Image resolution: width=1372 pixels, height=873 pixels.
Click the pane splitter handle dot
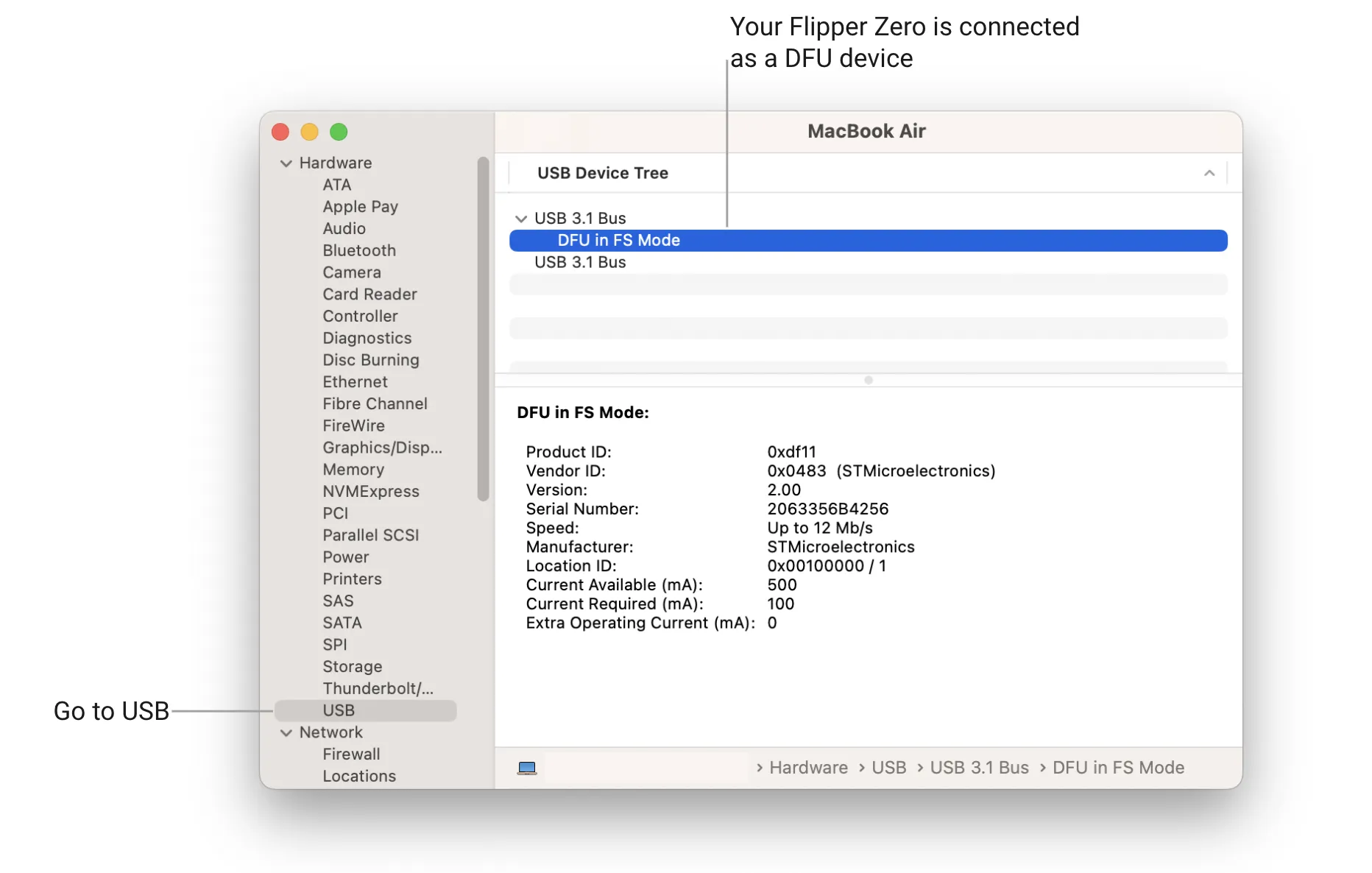[869, 381]
